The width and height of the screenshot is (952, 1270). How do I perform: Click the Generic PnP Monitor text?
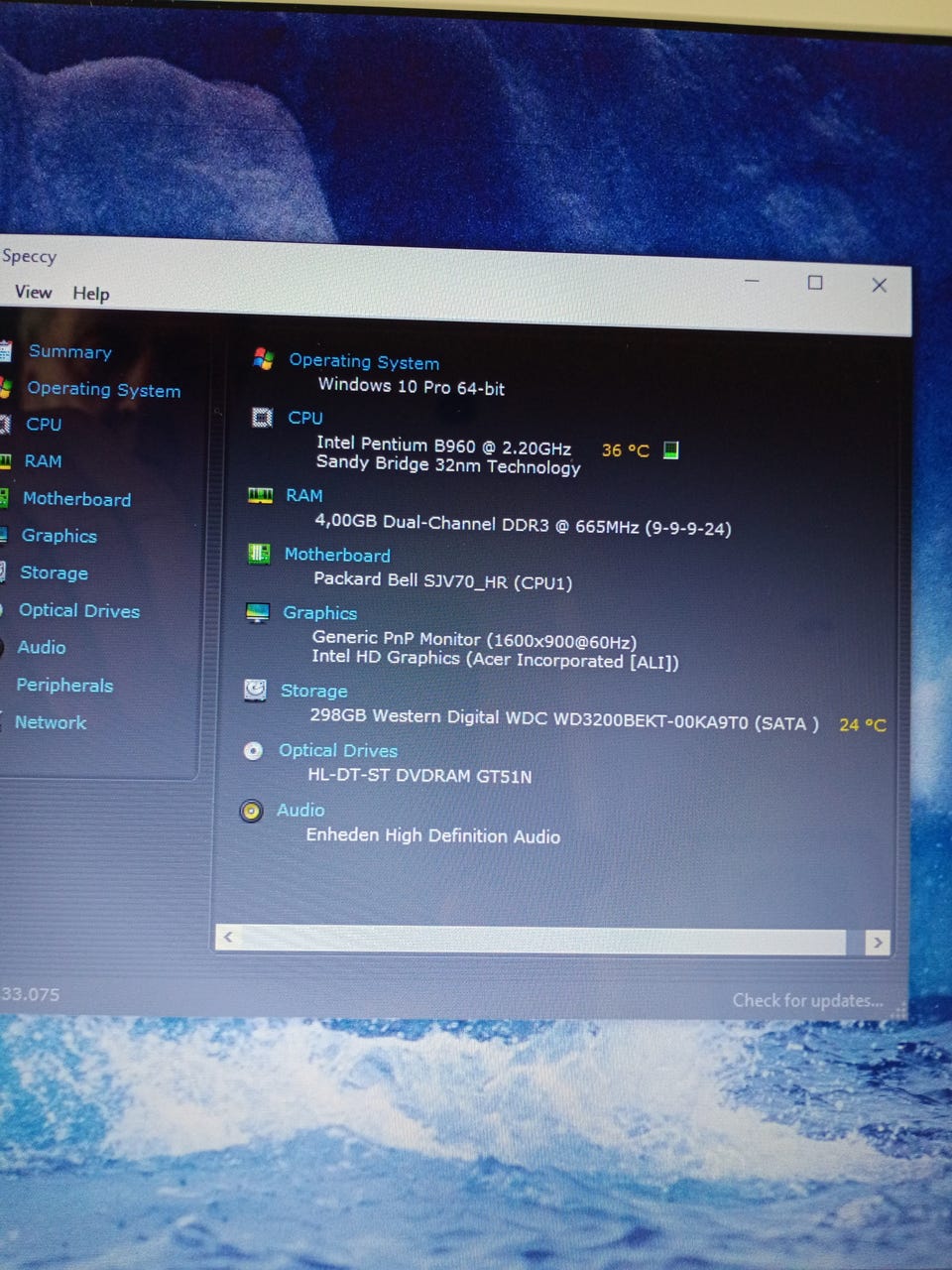474,640
